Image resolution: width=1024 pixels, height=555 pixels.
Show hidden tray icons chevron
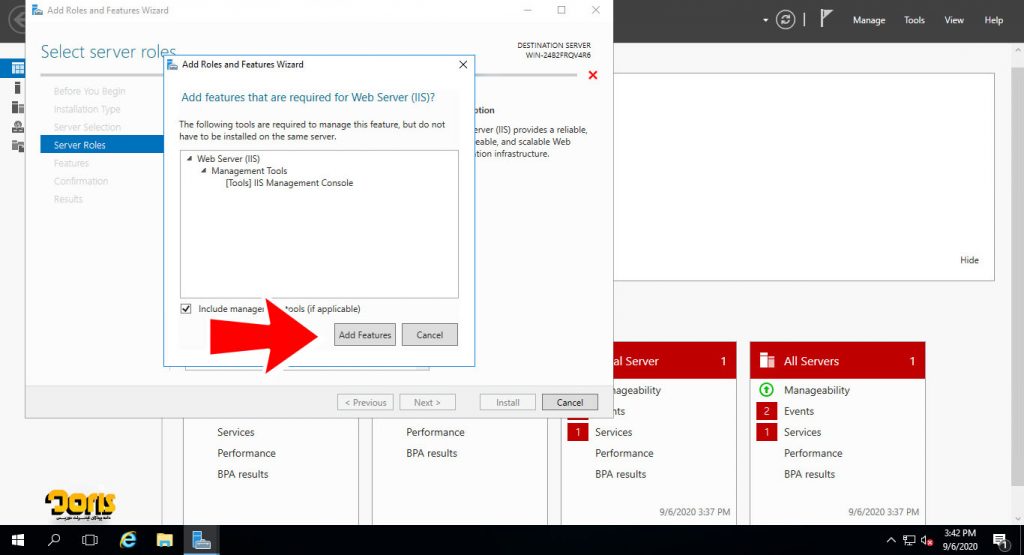pyautogui.click(x=891, y=540)
